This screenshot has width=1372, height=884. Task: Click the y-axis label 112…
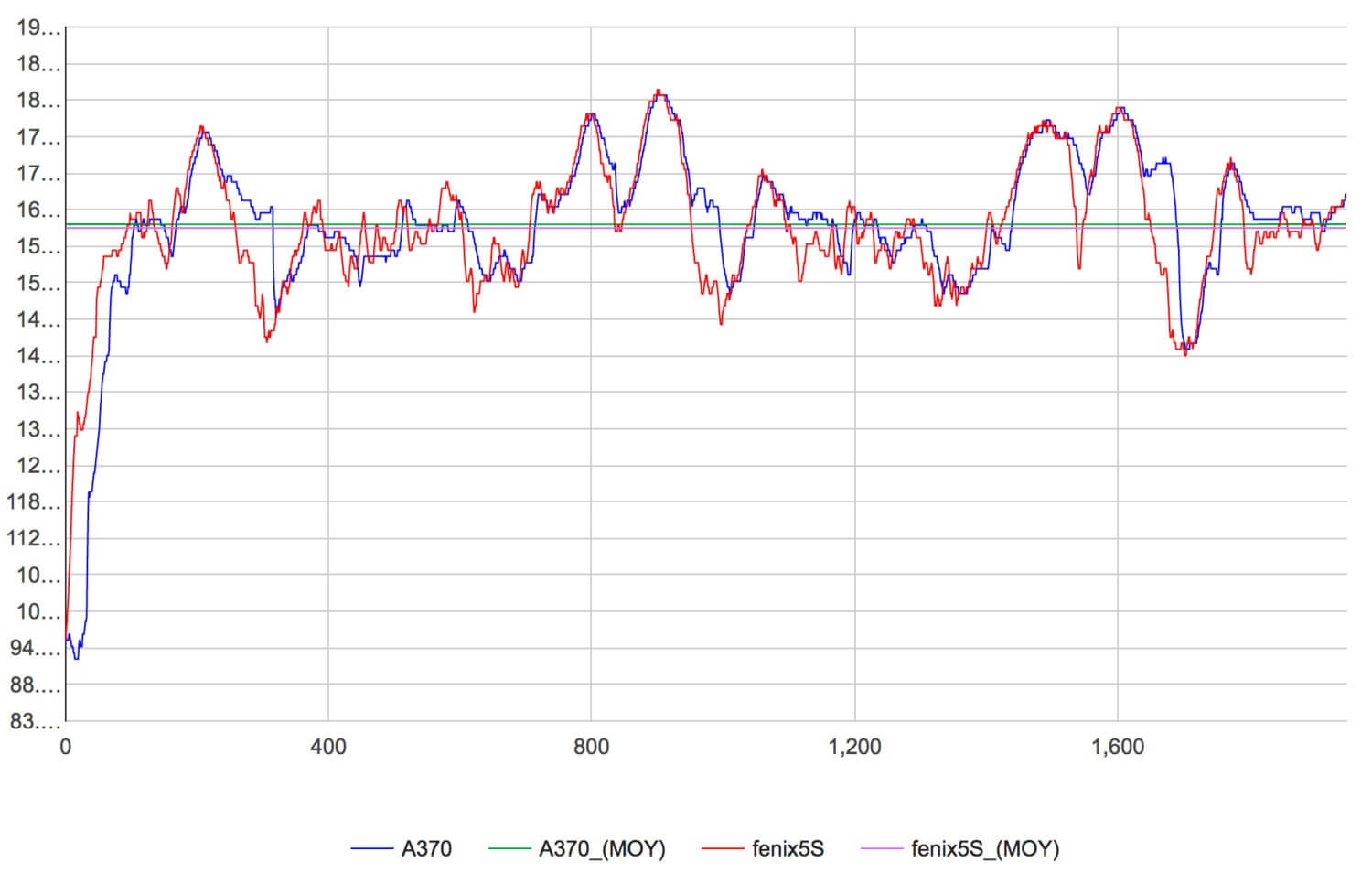click(x=35, y=539)
